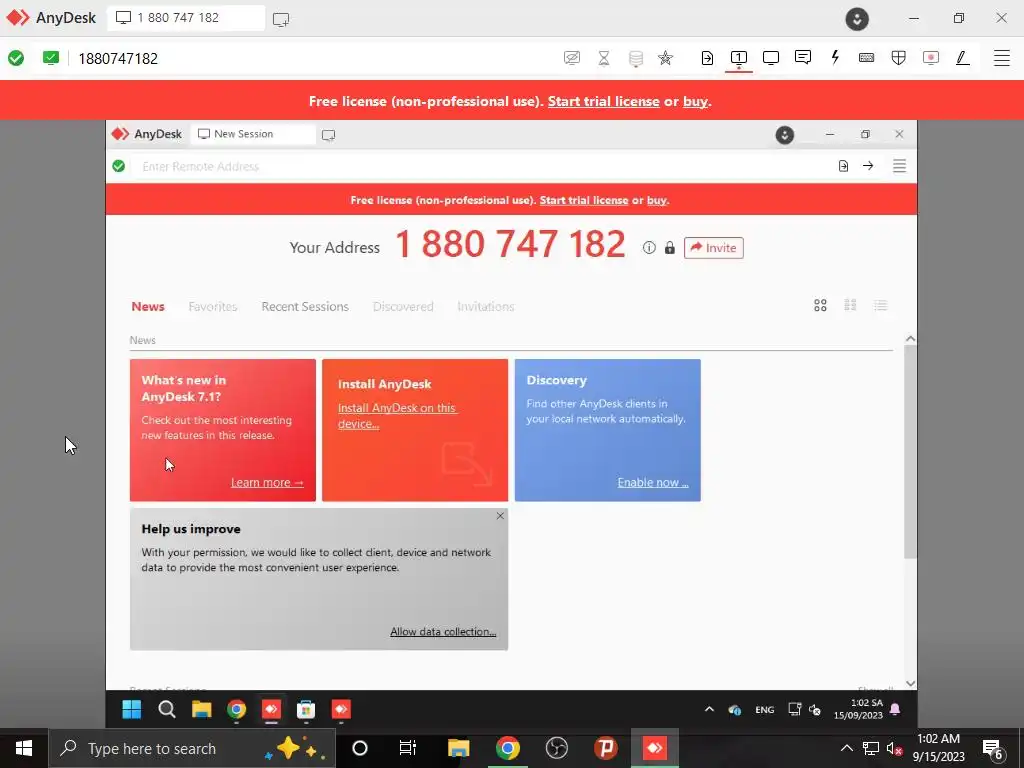Click the round dropdown arrow in remote AnyDesk title bar
This screenshot has height=768, width=1024.
click(784, 135)
